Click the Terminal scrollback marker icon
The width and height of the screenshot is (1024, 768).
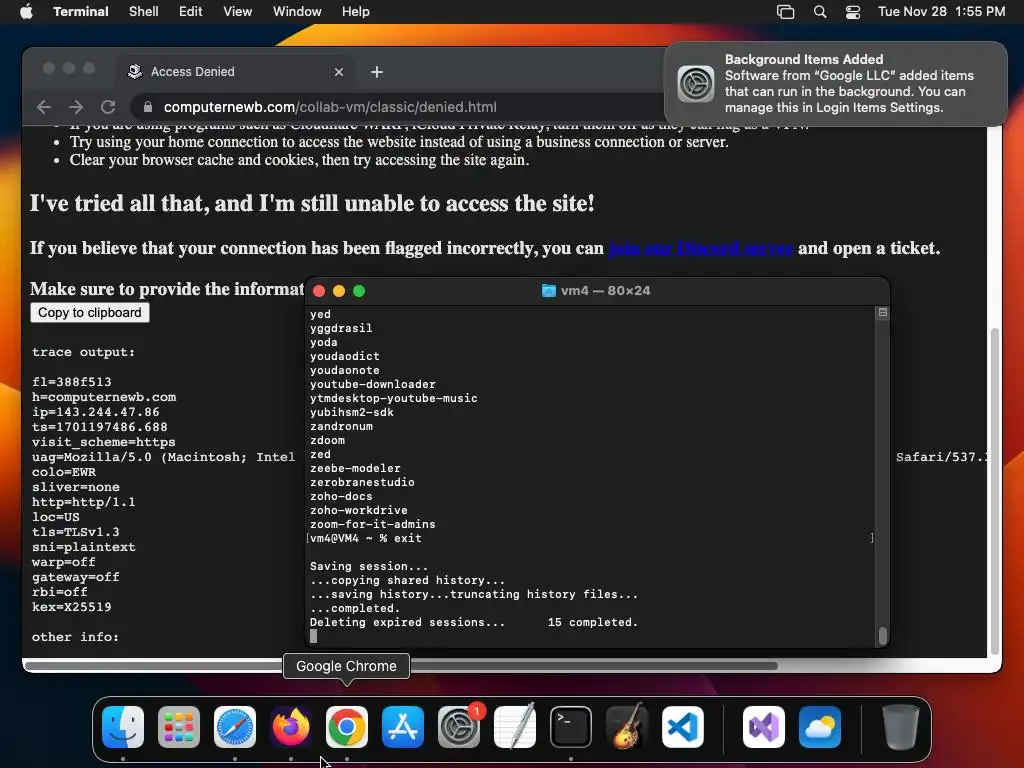coord(882,313)
